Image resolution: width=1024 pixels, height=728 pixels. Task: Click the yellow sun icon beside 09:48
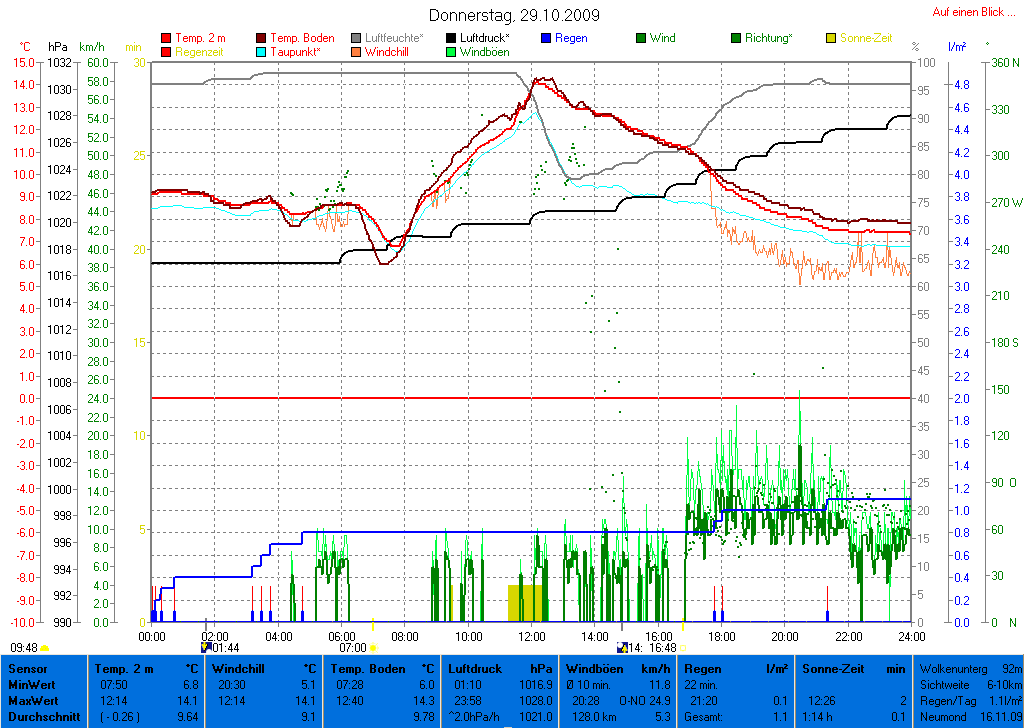(45, 648)
